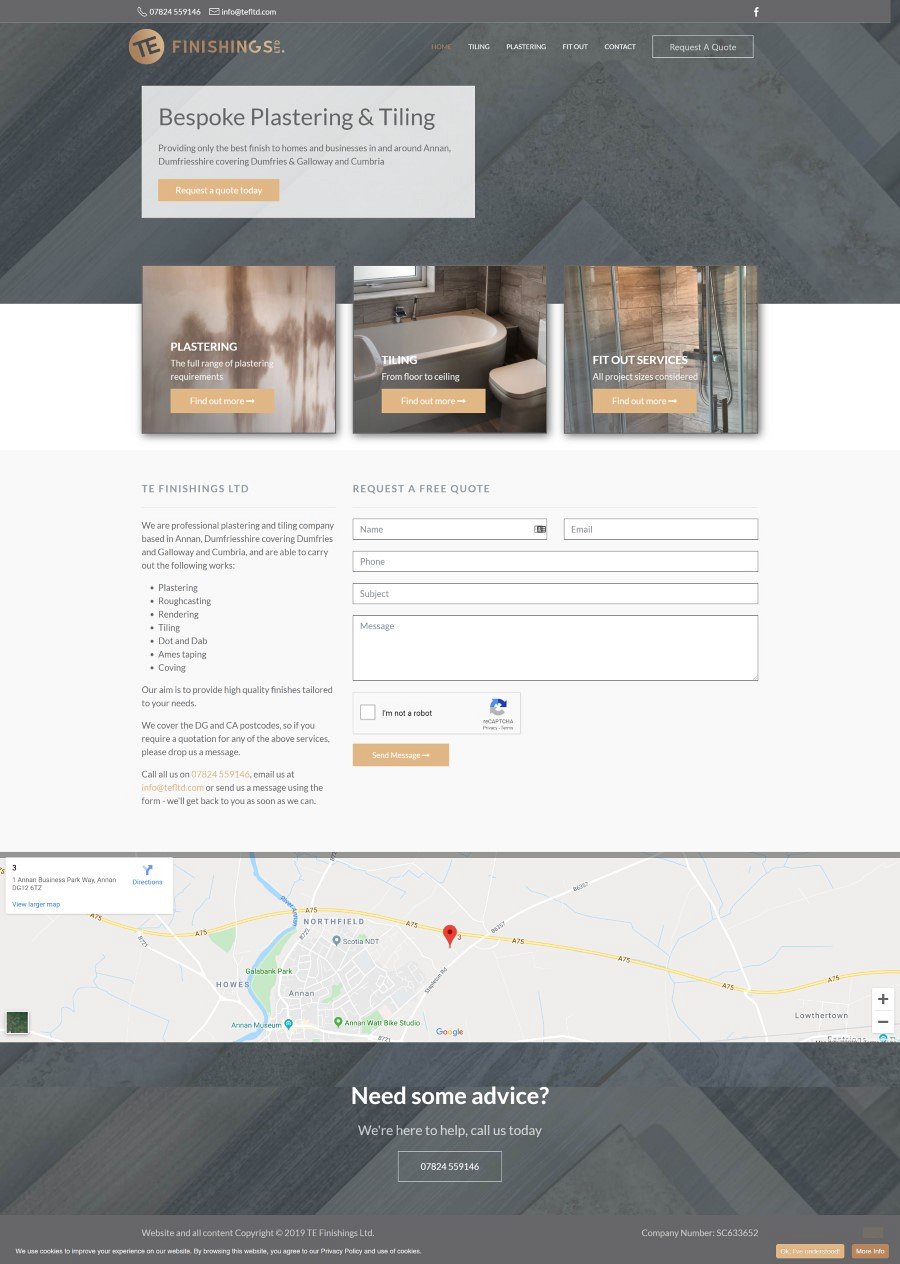Go to the Fit Out page
The image size is (900, 1264).
[575, 47]
